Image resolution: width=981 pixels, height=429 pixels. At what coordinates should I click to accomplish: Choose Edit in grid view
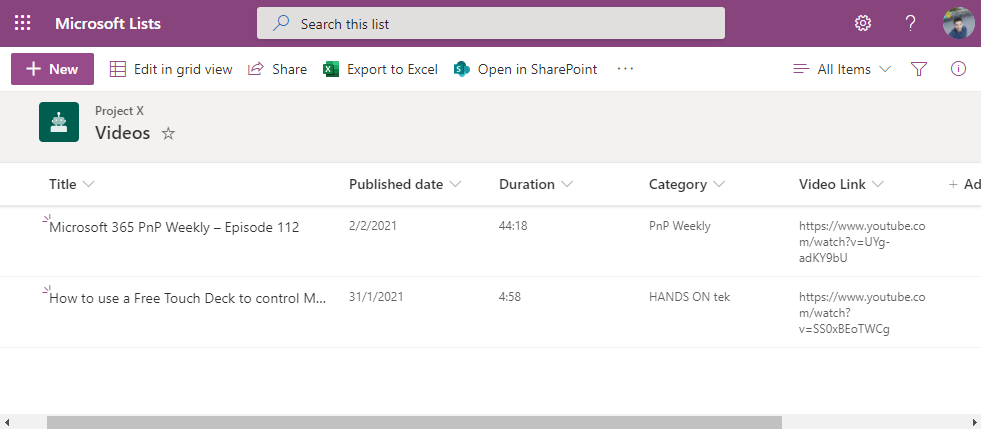pyautogui.click(x=171, y=69)
